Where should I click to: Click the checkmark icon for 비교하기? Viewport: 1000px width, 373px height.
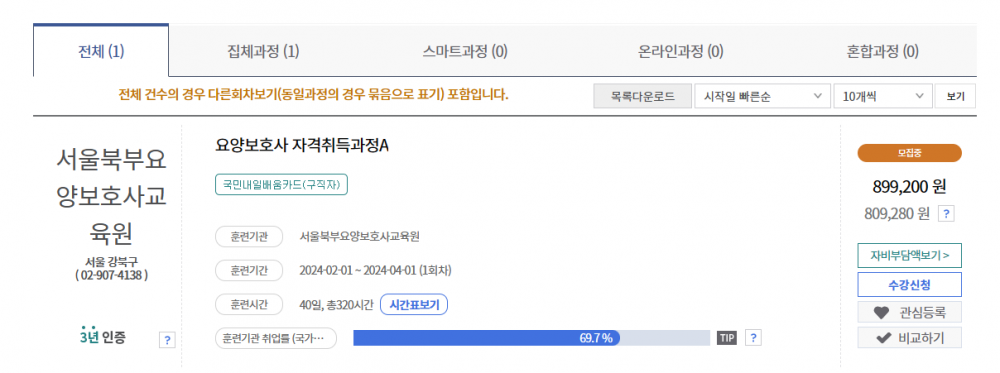click(883, 338)
